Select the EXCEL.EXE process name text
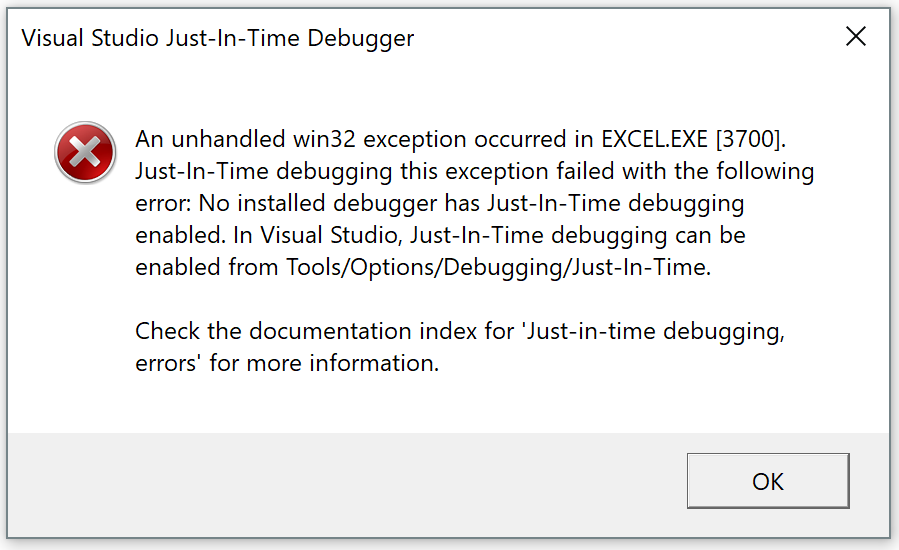The width and height of the screenshot is (899, 550). pos(654,139)
